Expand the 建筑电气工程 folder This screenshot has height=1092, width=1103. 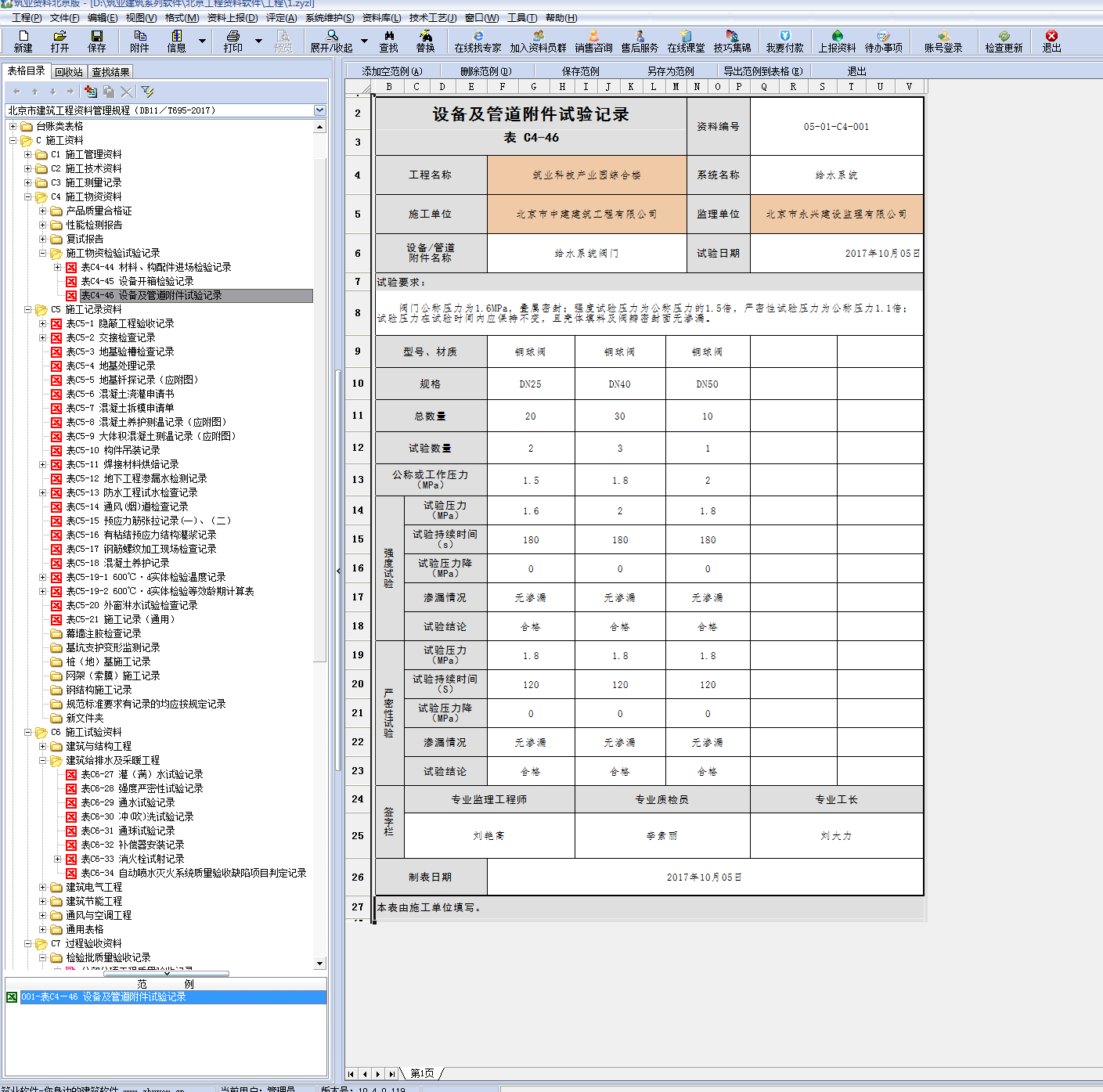point(42,887)
